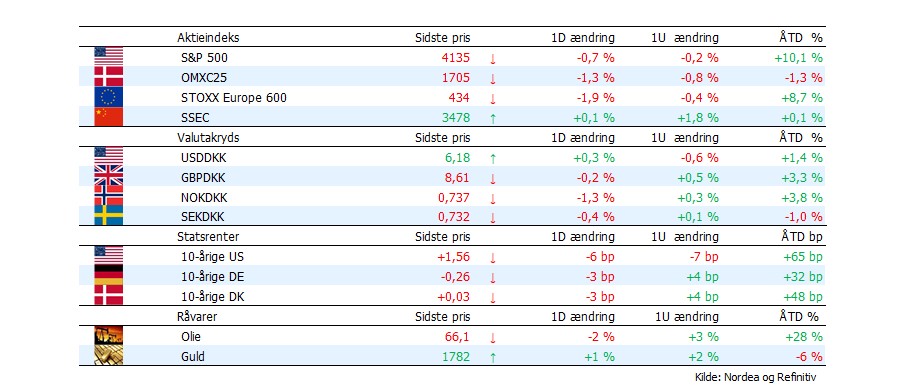Image resolution: width=904 pixels, height=390 pixels.
Task: Click the green up arrow beside SSEC price
Action: coord(492,118)
